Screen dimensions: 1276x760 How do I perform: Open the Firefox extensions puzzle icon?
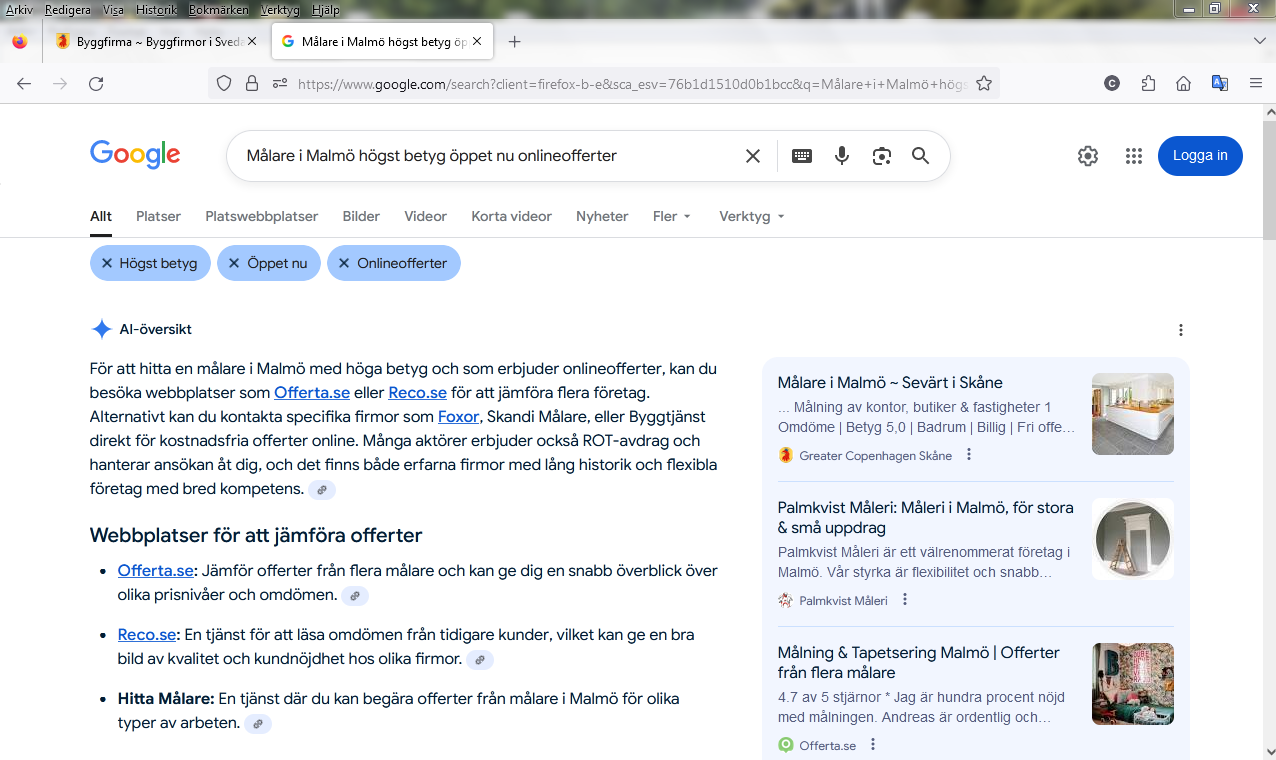(x=1148, y=84)
